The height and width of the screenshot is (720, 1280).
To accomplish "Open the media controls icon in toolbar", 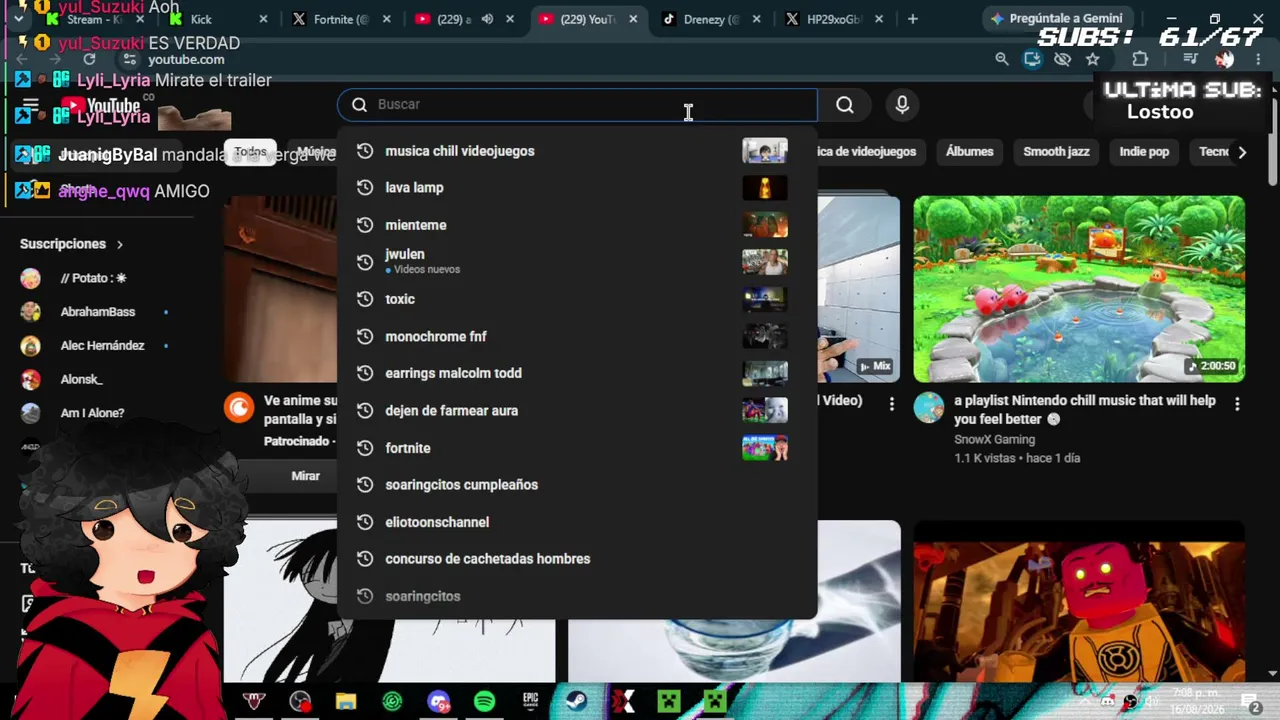I will 1190,60.
